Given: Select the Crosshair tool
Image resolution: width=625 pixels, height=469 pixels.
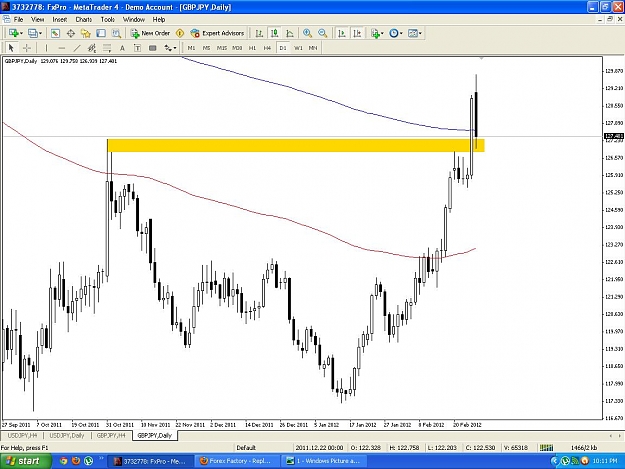Looking at the screenshot, I should point(27,48).
